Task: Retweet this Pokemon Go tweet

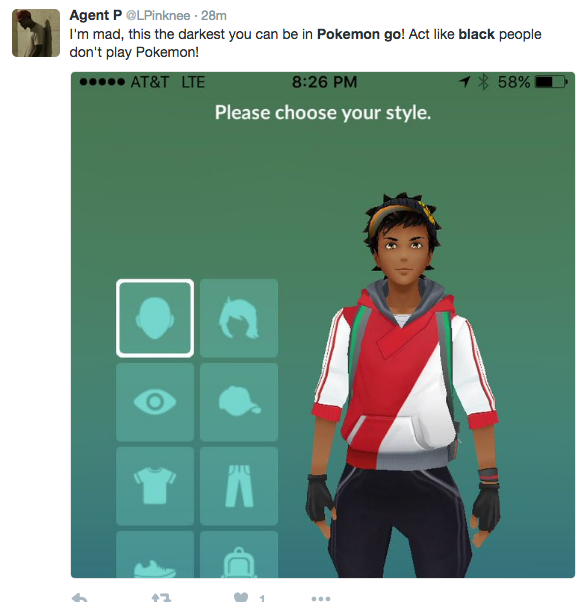Action: pos(161,597)
